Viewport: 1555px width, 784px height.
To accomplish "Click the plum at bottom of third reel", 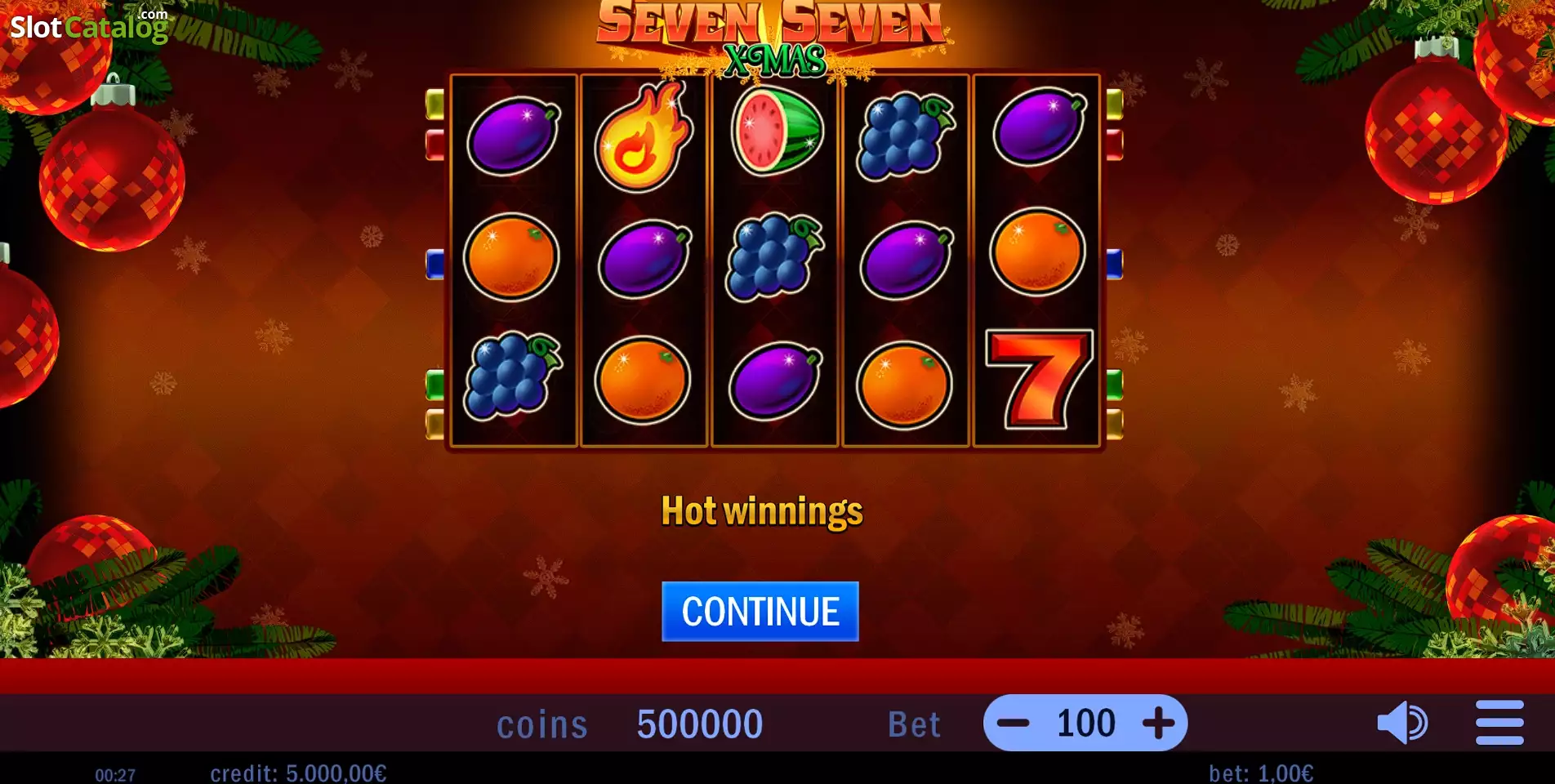I will 775,381.
